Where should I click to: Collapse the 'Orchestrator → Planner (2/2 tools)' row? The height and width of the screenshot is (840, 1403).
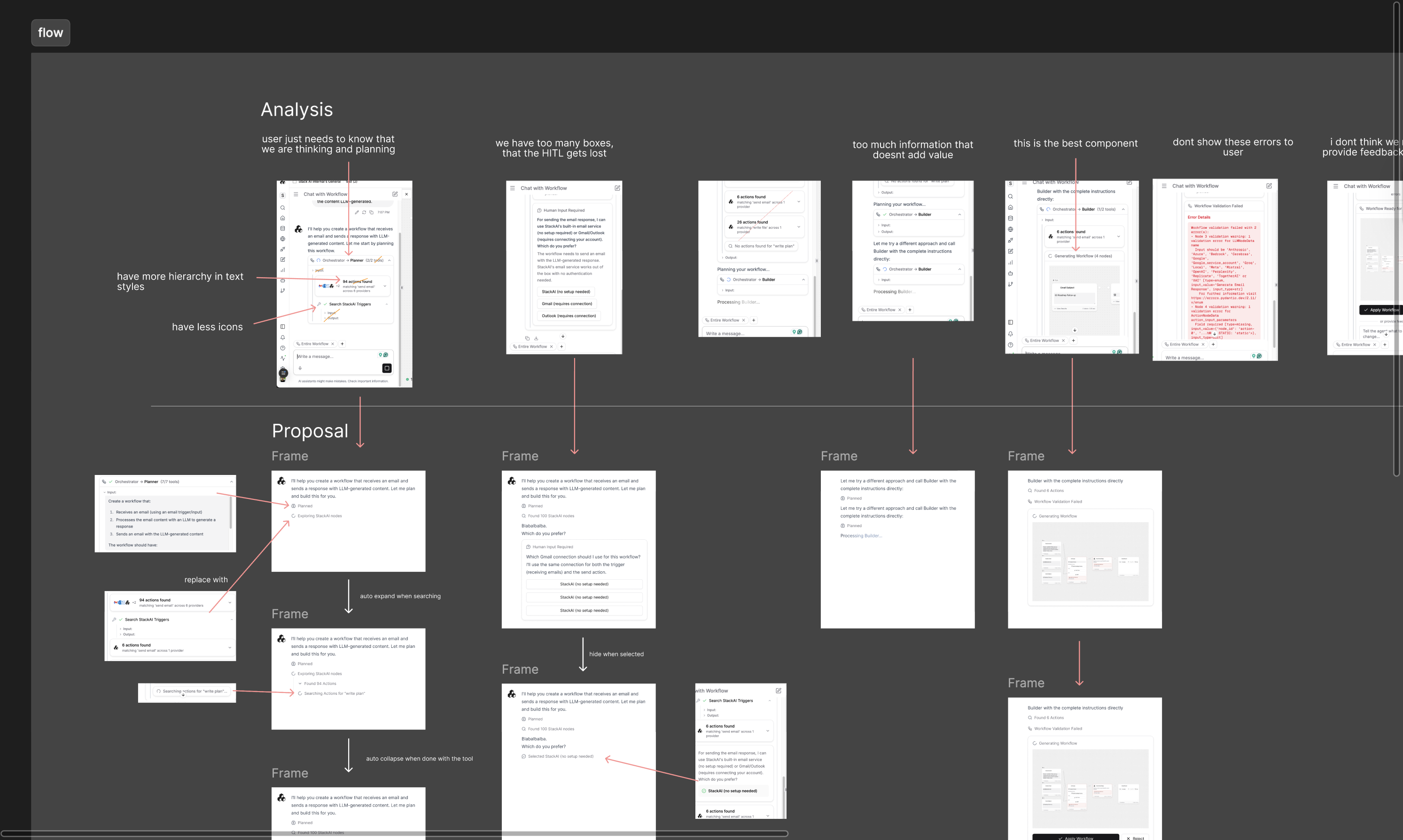point(389,260)
